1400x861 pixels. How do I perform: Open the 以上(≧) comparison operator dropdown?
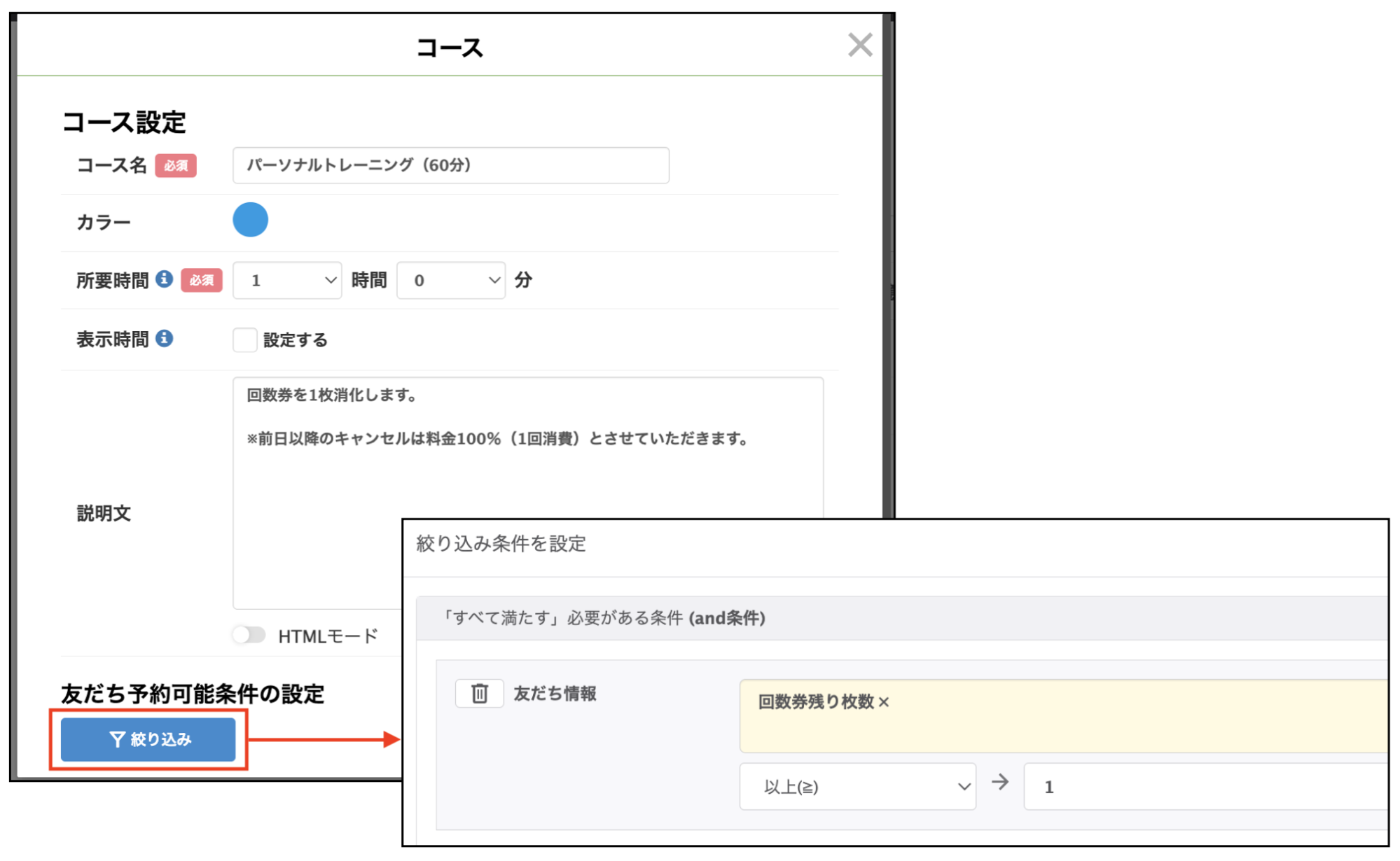pyautogui.click(x=857, y=785)
